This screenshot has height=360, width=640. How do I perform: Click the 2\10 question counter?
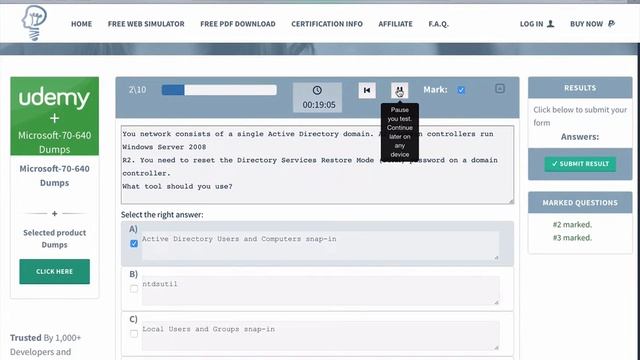tap(138, 90)
